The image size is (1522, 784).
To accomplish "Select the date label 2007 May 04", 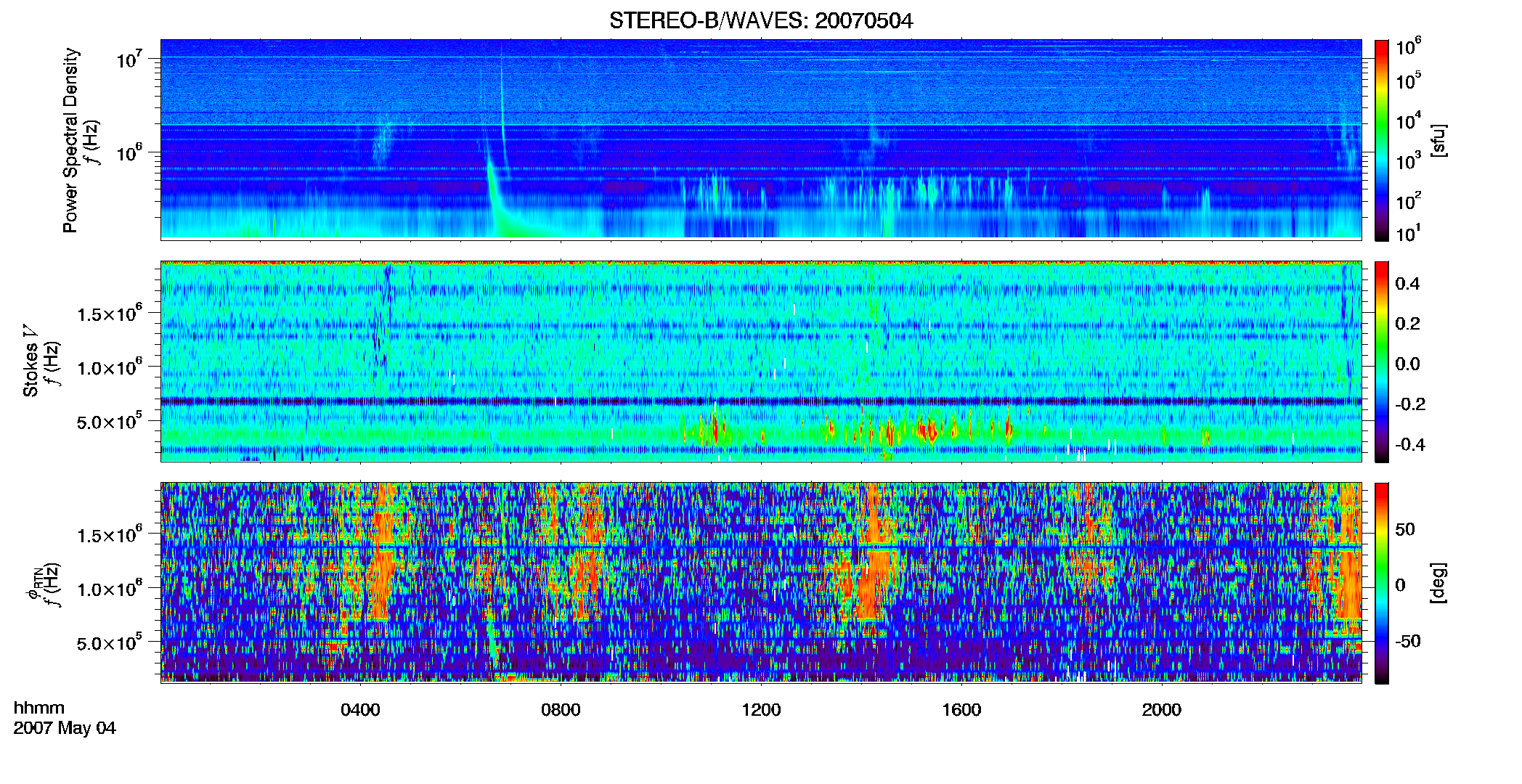I will [65, 728].
